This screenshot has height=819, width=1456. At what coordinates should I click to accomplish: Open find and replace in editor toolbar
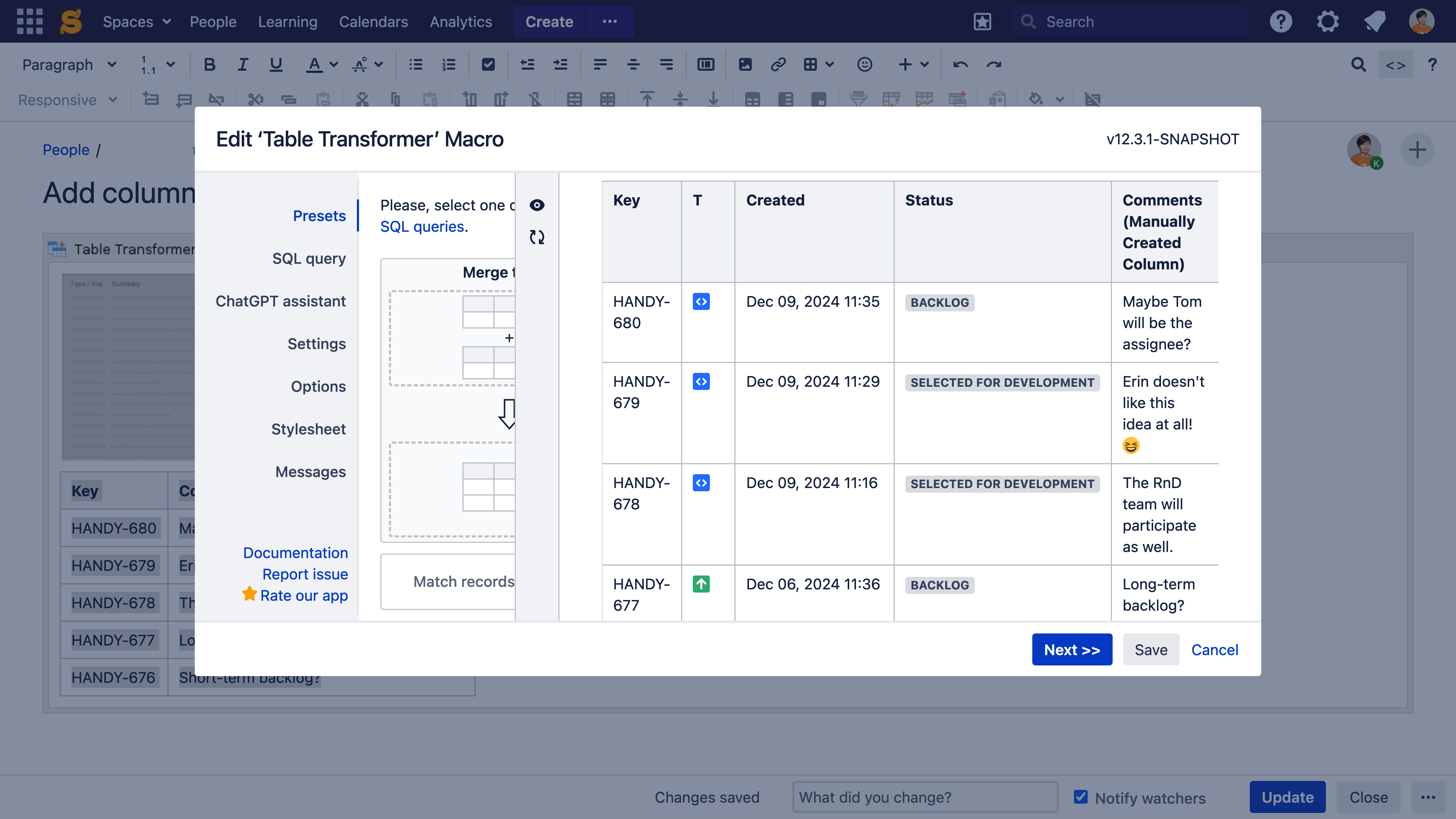point(1359,64)
